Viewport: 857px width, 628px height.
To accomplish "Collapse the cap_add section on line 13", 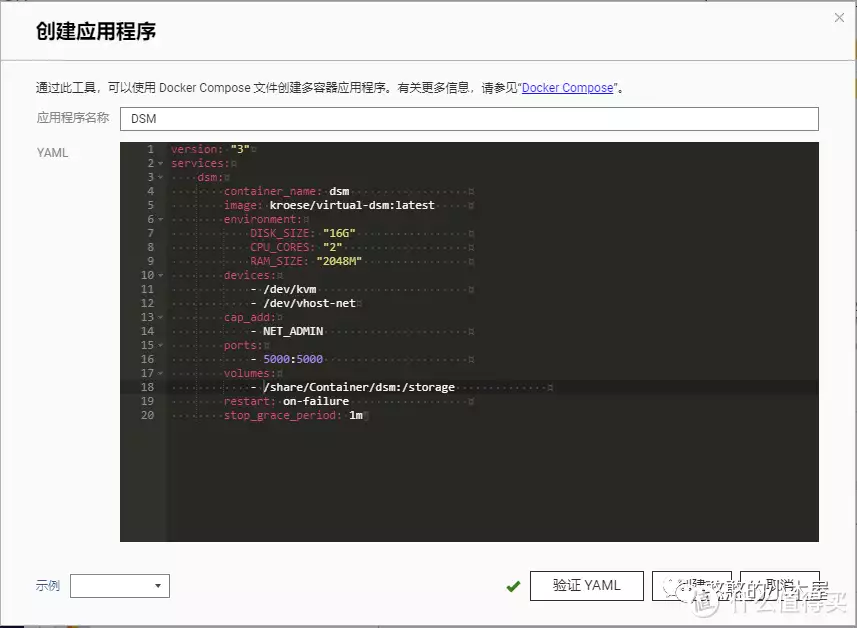I will pos(161,318).
